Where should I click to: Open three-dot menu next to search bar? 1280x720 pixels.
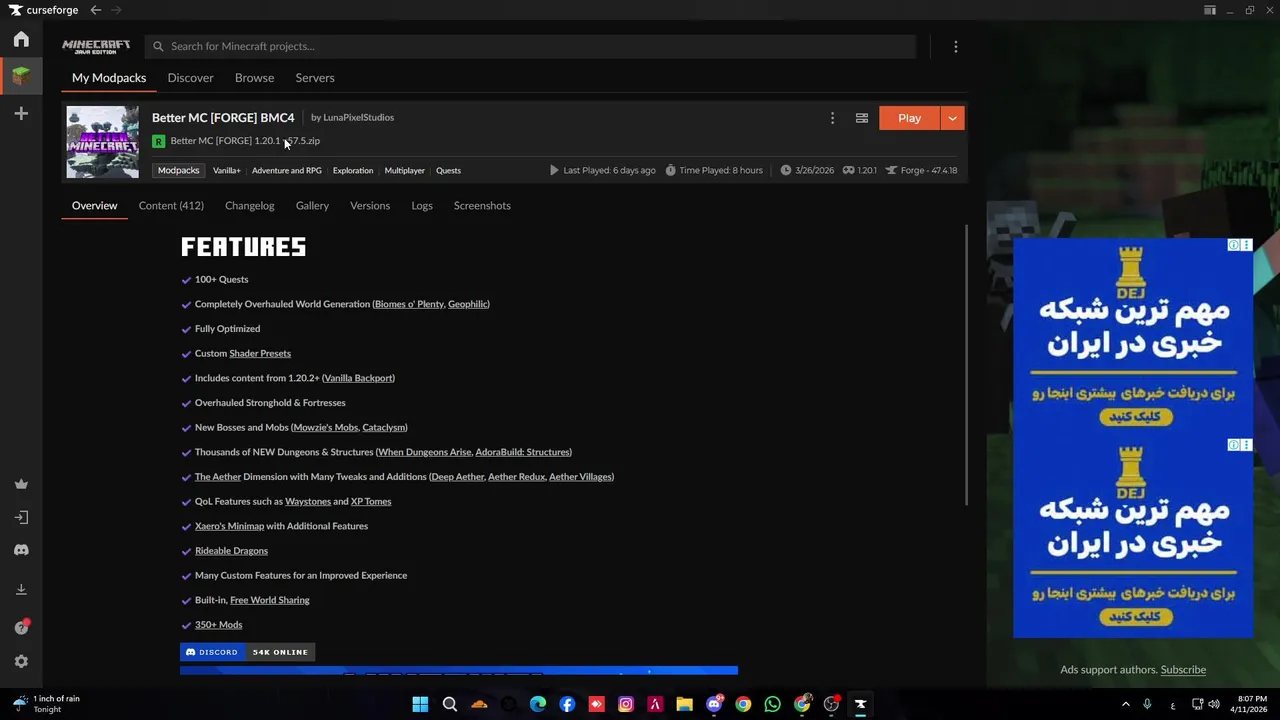coord(955,47)
